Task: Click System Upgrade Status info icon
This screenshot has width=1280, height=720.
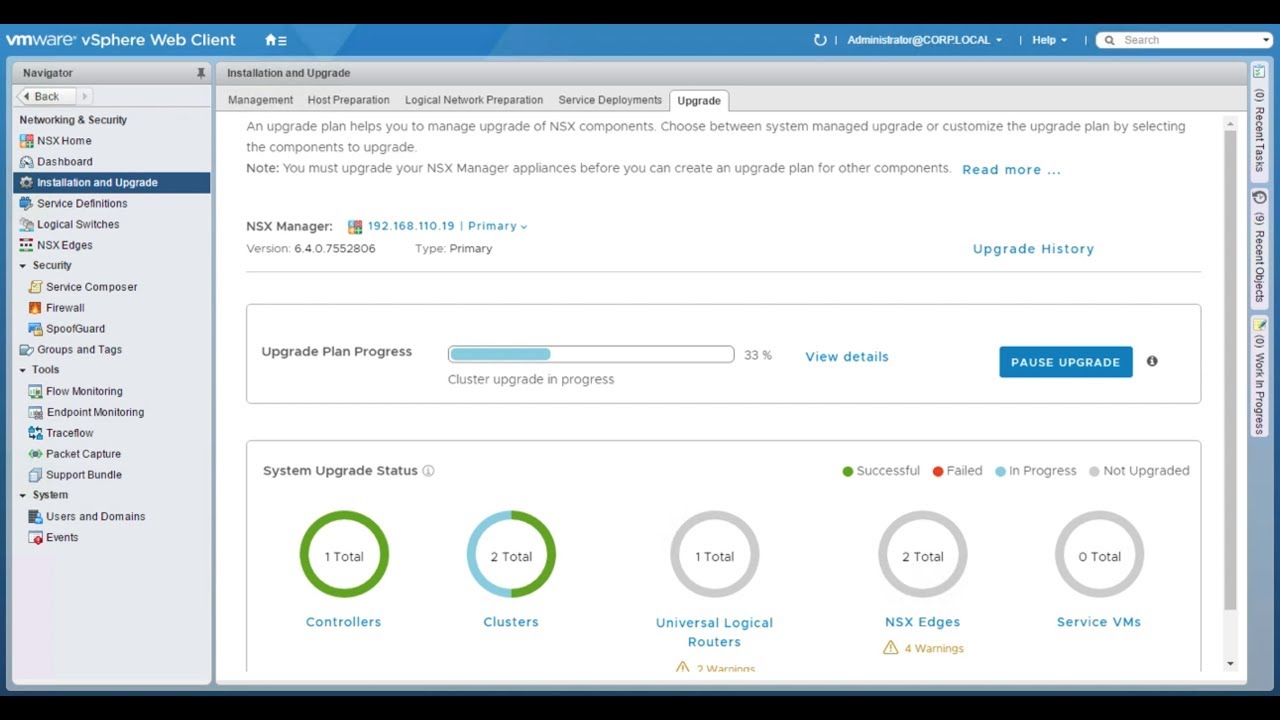Action: [x=428, y=471]
